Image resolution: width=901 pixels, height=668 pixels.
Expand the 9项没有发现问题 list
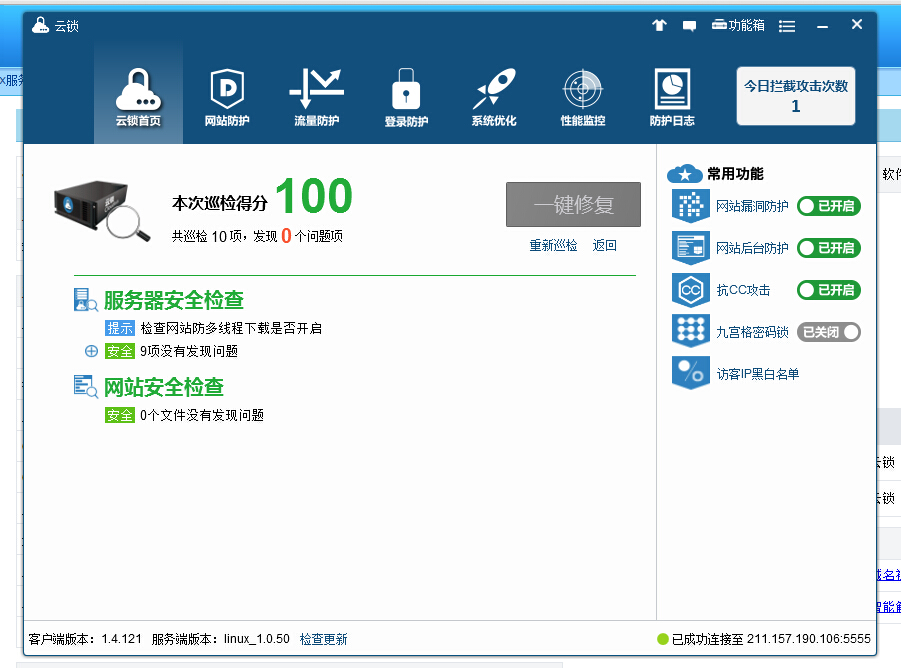point(91,351)
